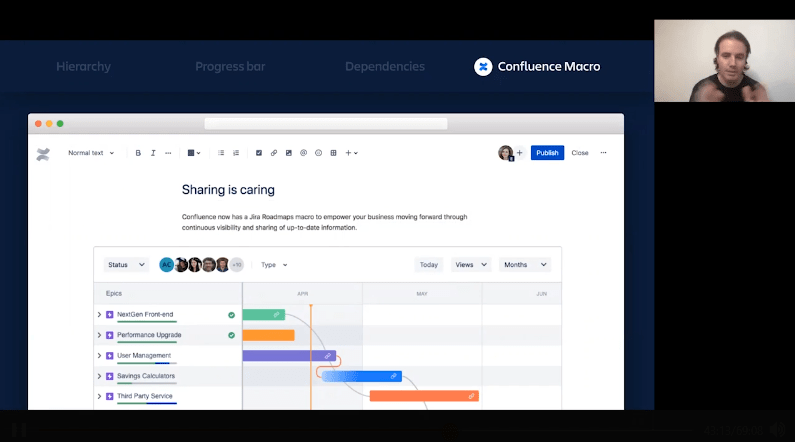Jump to the Today button on roadmap
Screen dimensions: 795x442
(x=429, y=265)
